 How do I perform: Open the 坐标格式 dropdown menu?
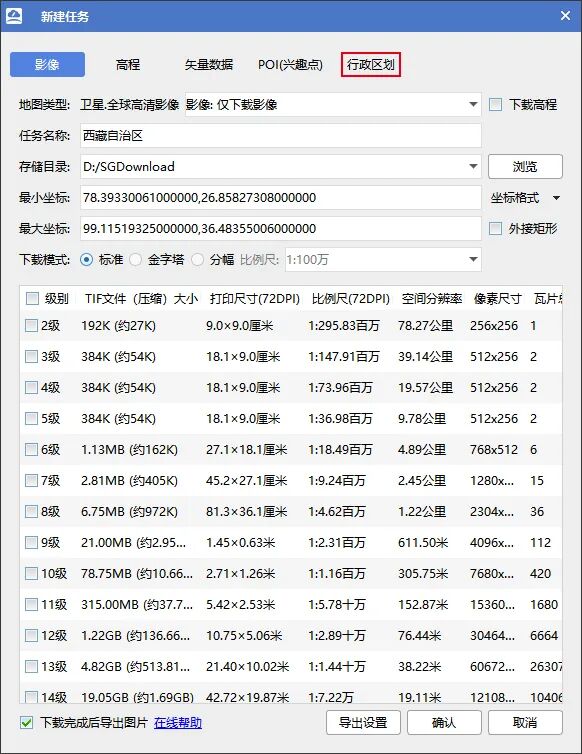525,198
